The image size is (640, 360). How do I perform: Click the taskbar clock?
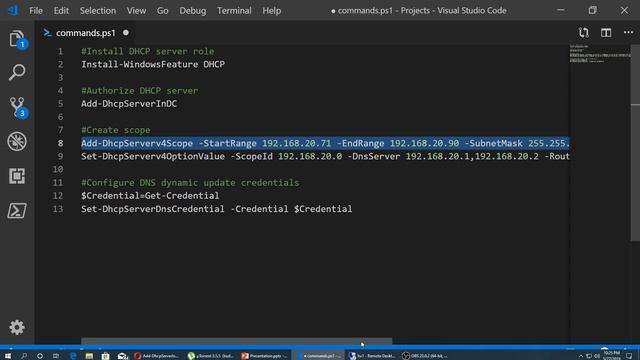611,355
